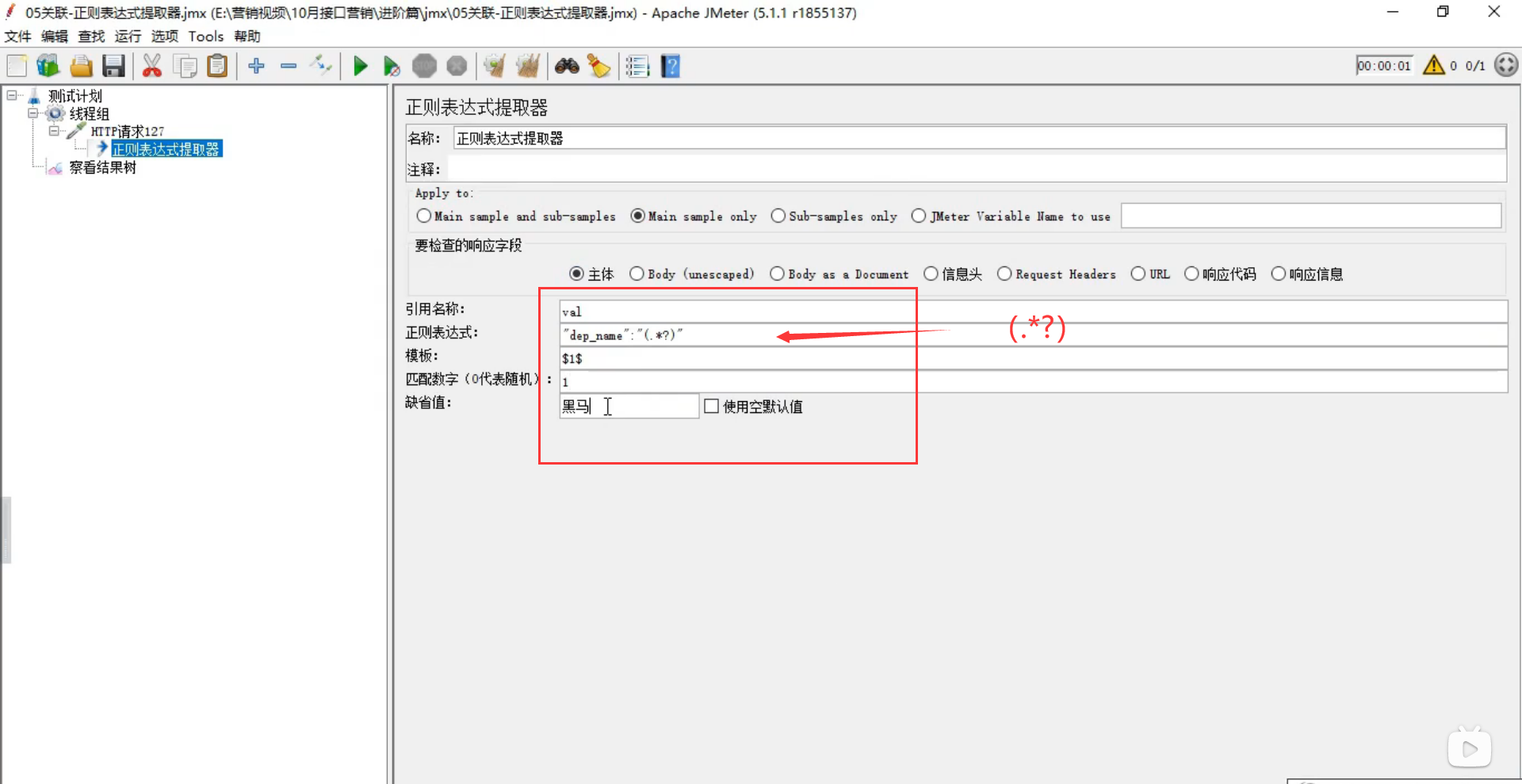Click the Clear All double broom icon

click(528, 66)
